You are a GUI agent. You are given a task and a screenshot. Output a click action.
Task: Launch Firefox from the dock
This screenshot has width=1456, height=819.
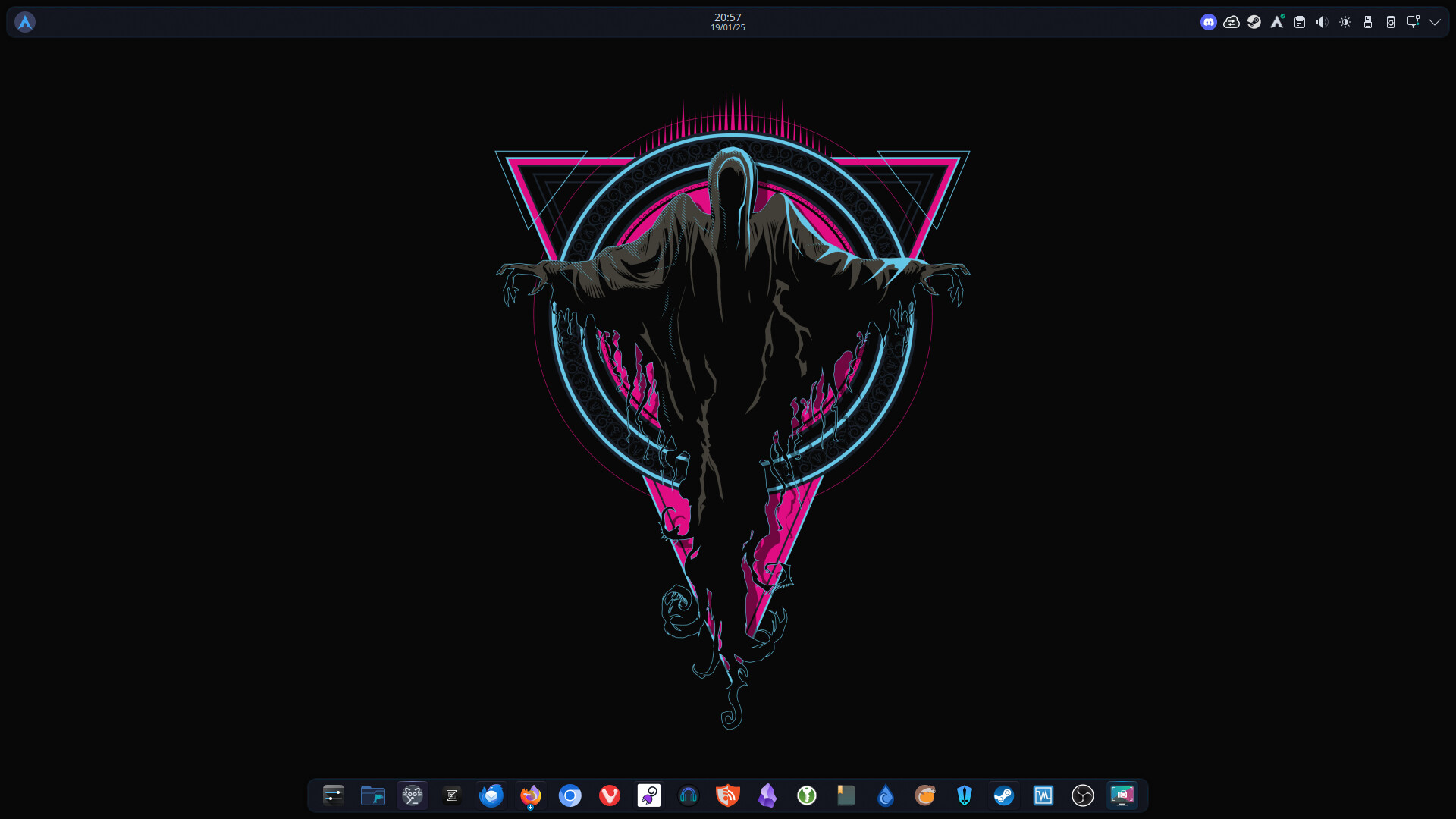531,795
